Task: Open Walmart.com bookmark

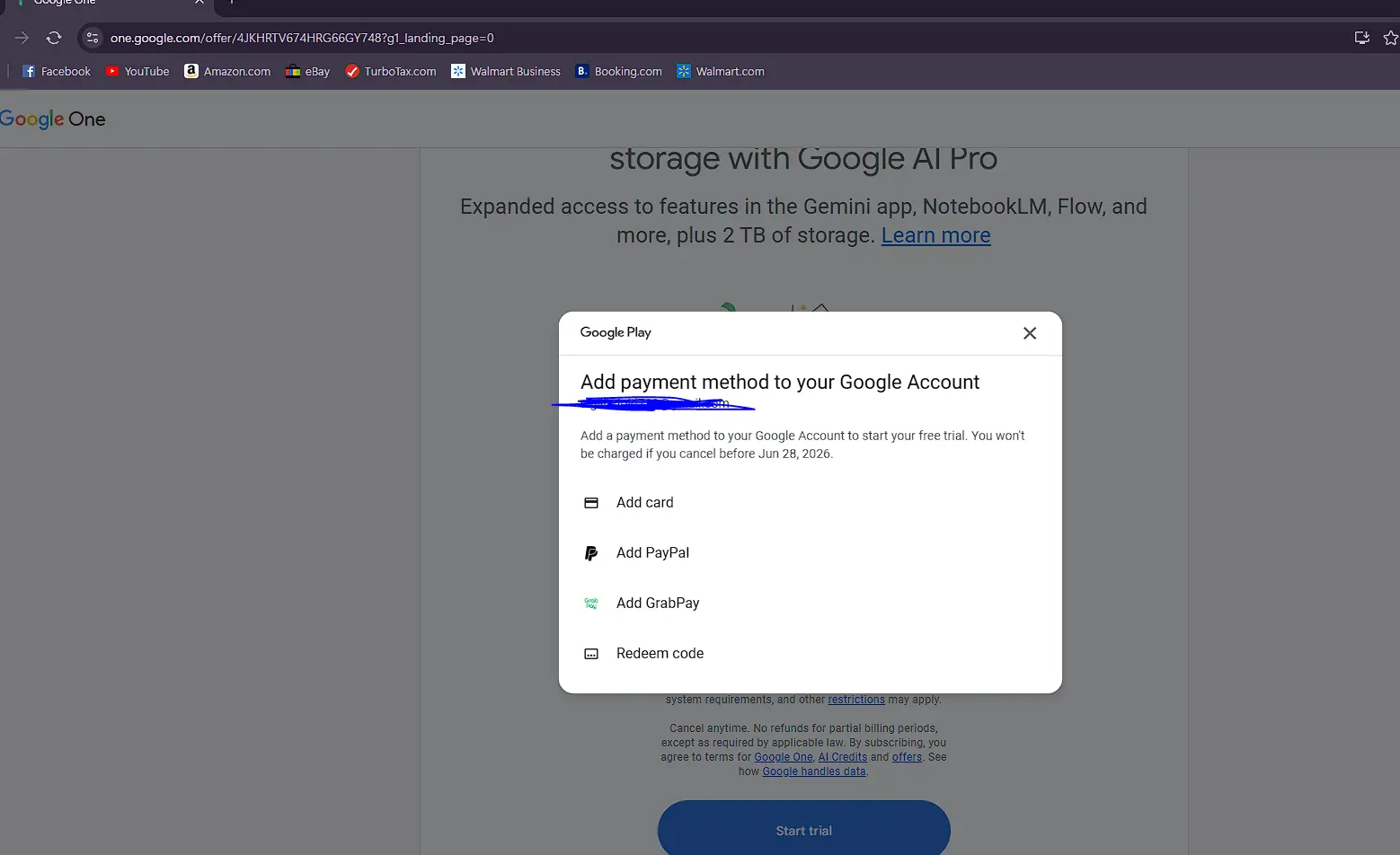Action: [721, 72]
